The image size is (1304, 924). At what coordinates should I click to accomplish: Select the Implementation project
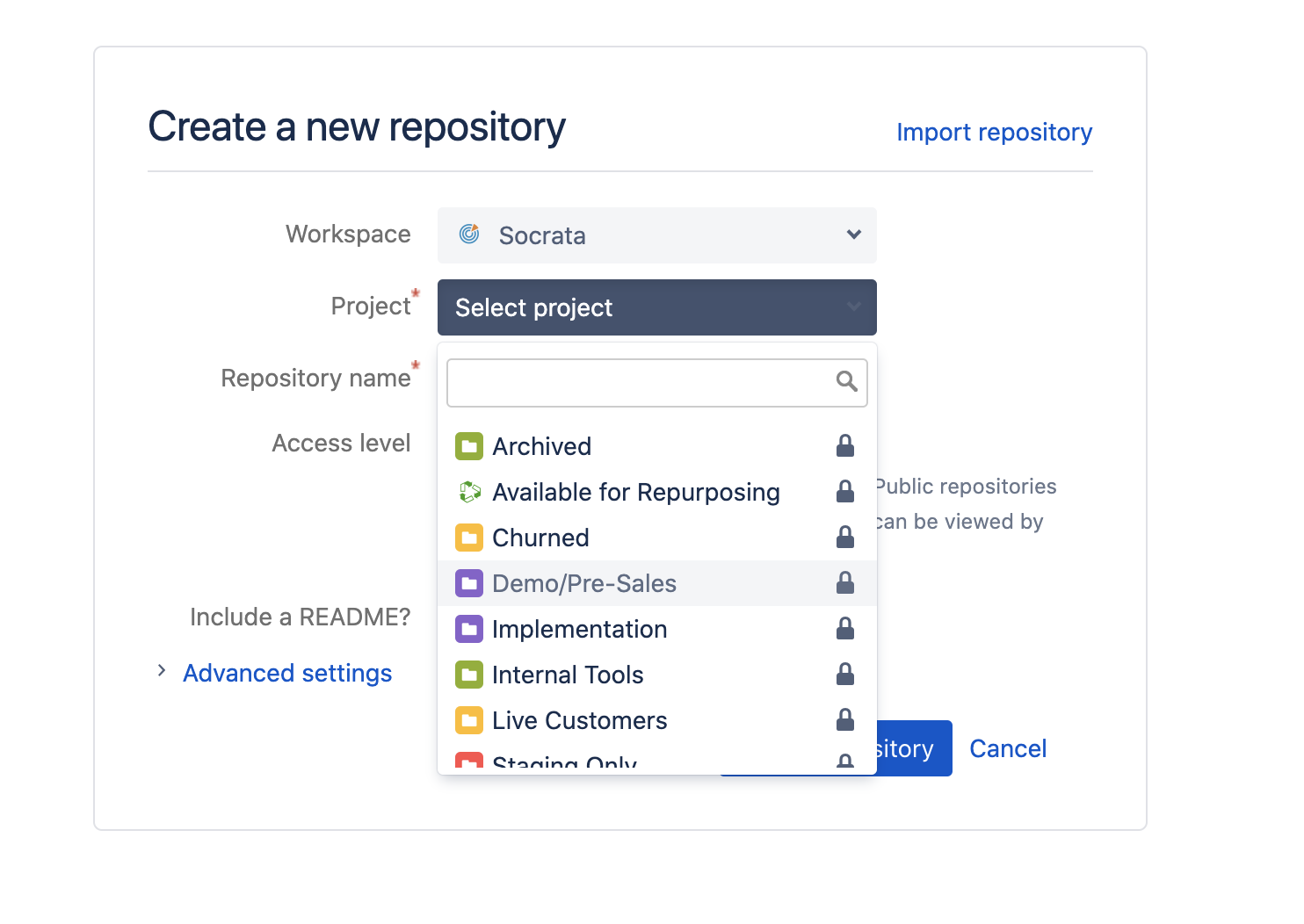click(x=657, y=629)
